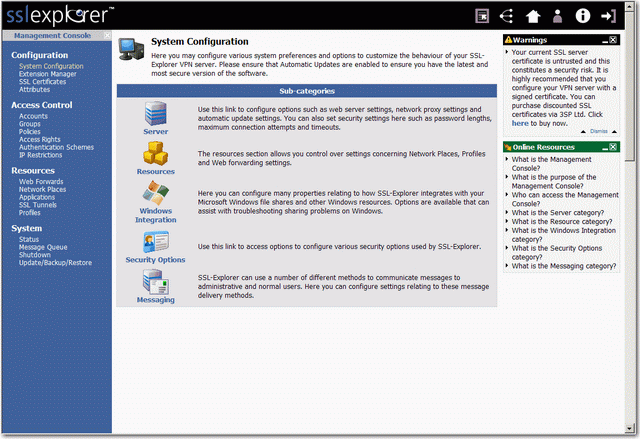Open 'What is the Messaging category?' link
The image size is (640, 439).
point(564,266)
